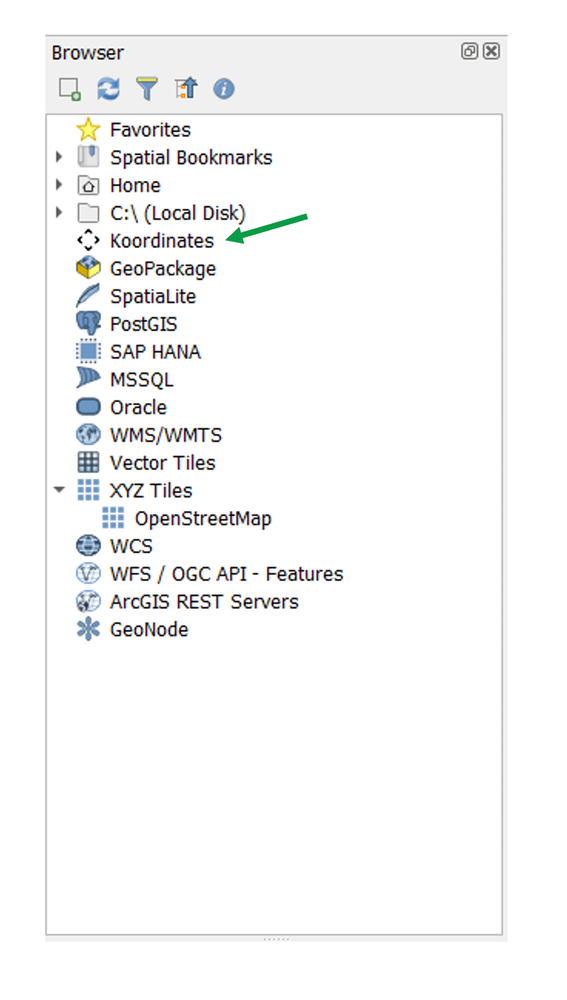Select the OpenStreetMap tile layer
The image size is (567, 1000).
(x=203, y=518)
